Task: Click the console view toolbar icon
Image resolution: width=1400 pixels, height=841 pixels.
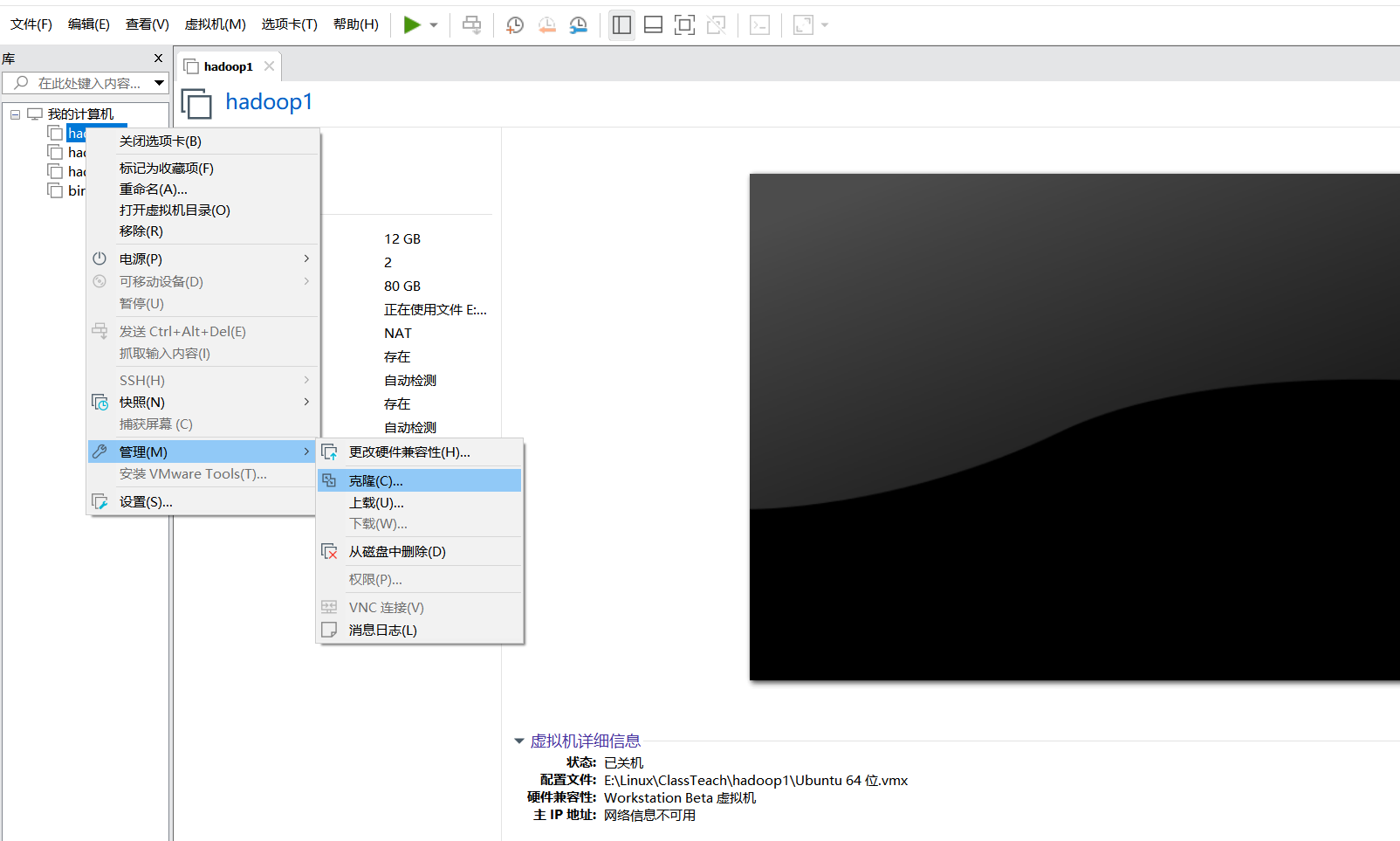Action: tap(760, 25)
